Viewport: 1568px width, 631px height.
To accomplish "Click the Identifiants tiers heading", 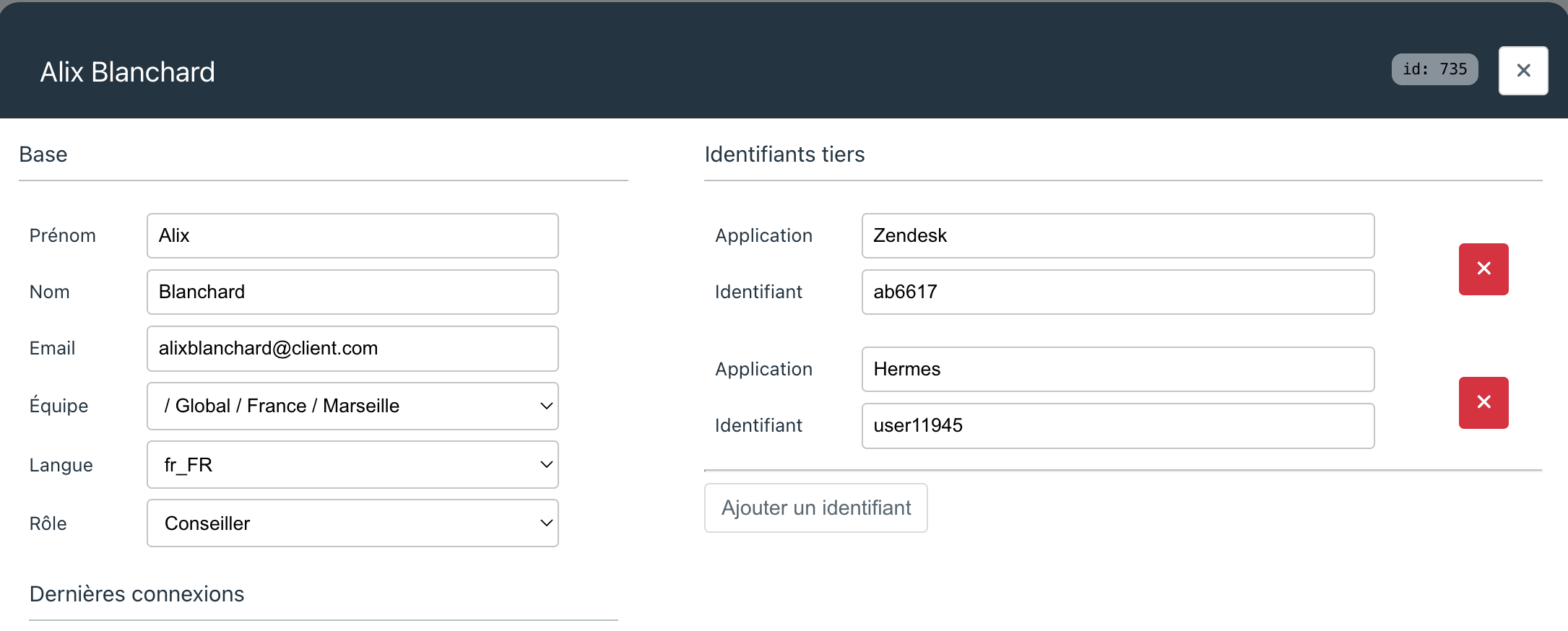I will click(784, 155).
